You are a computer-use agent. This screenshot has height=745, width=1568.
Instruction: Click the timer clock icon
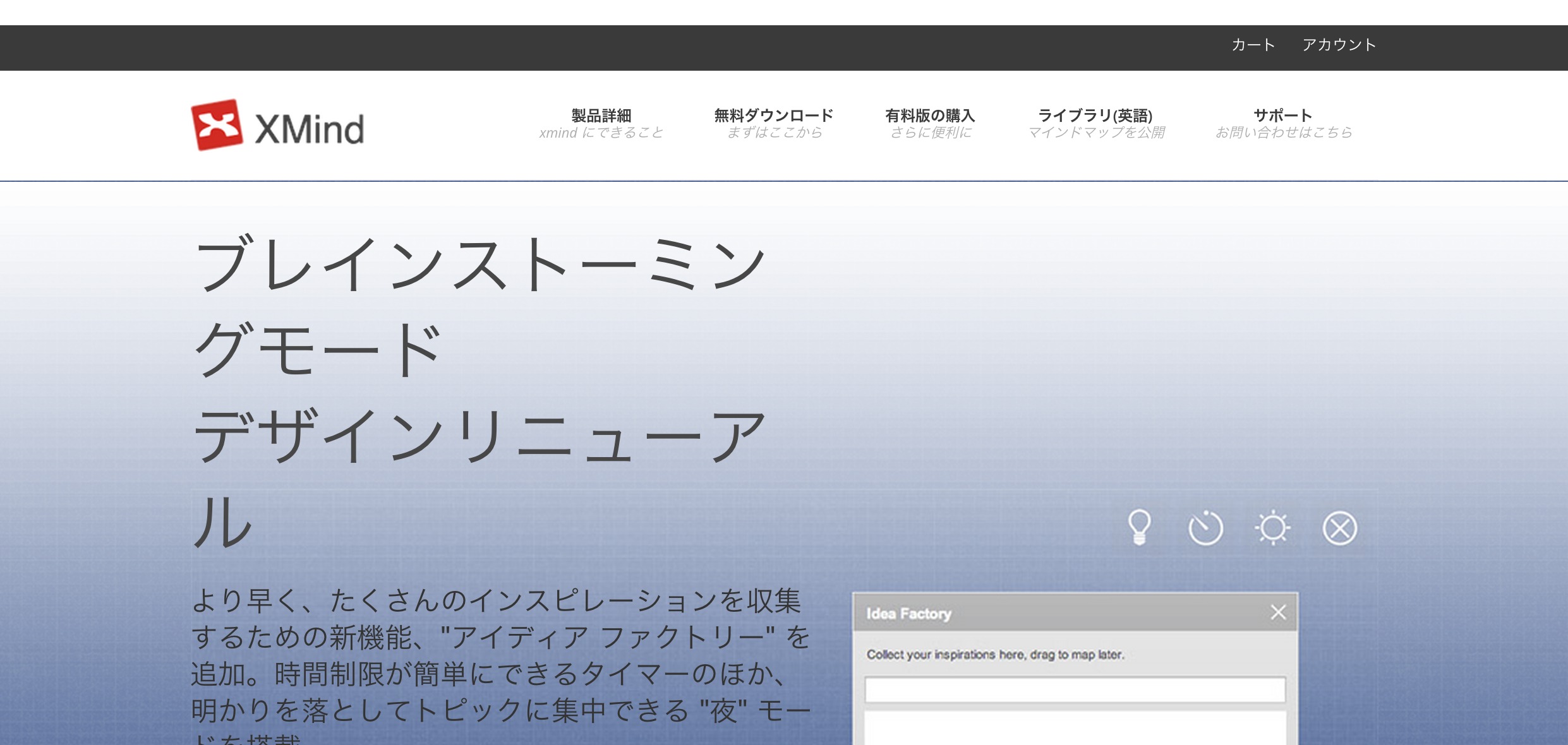[1205, 527]
